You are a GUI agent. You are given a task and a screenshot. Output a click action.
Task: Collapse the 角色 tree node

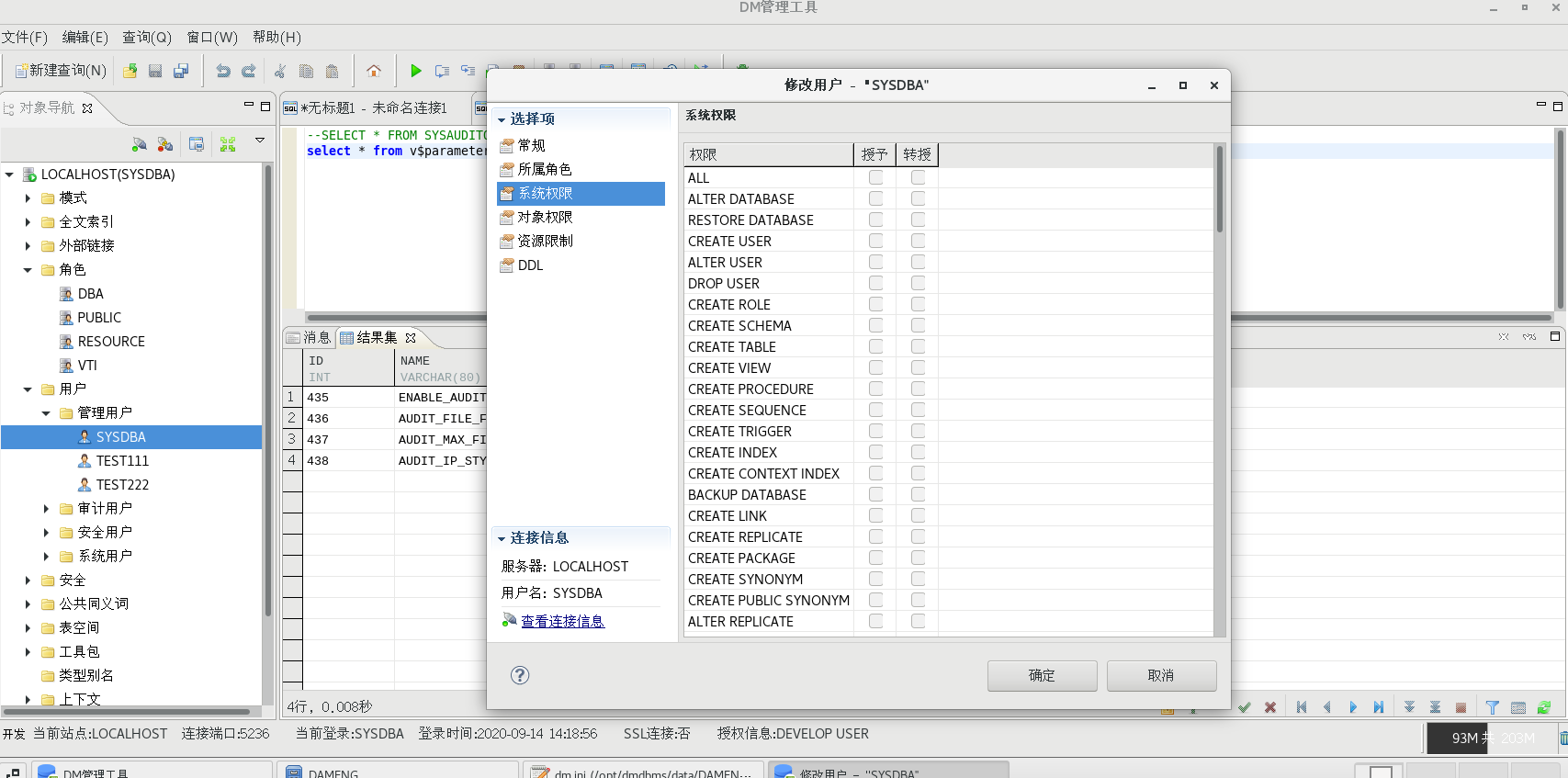(28, 270)
